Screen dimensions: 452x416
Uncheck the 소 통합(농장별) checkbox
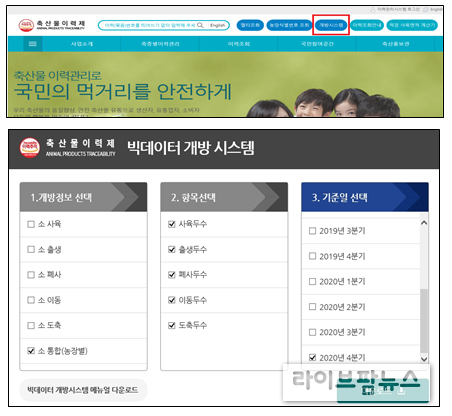(x=31, y=351)
